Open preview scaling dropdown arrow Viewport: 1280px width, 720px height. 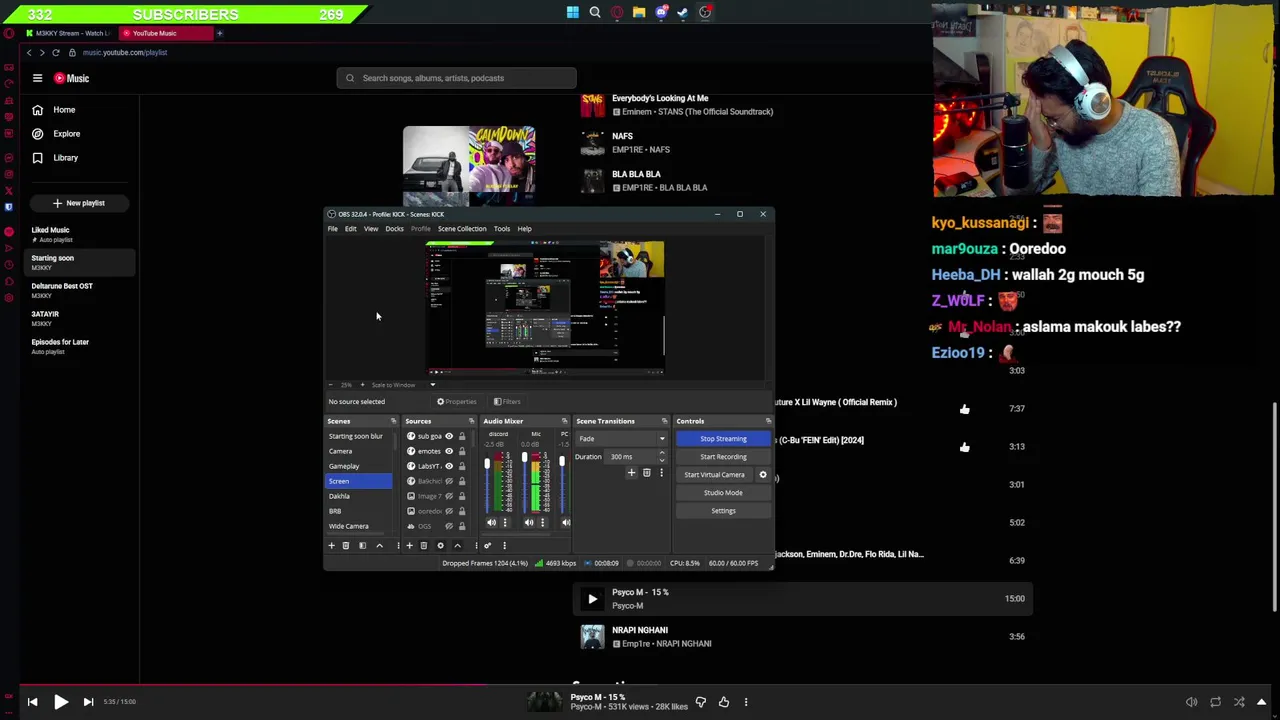(x=433, y=385)
